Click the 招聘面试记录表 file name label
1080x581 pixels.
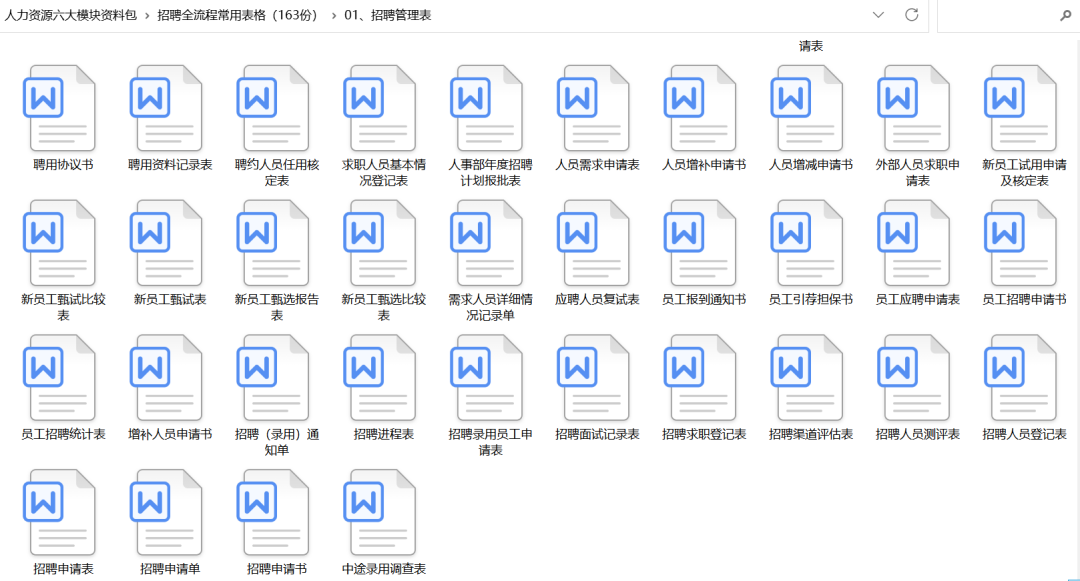[597, 434]
